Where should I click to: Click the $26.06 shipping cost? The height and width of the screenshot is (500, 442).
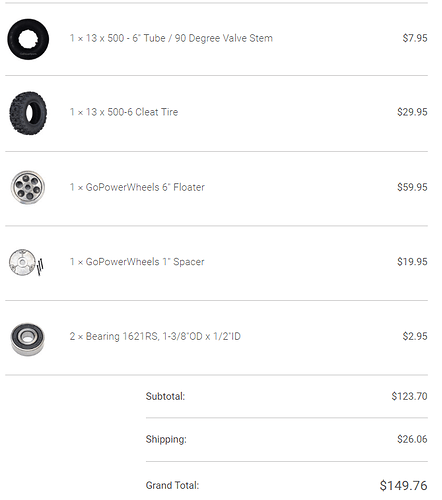[x=412, y=439]
